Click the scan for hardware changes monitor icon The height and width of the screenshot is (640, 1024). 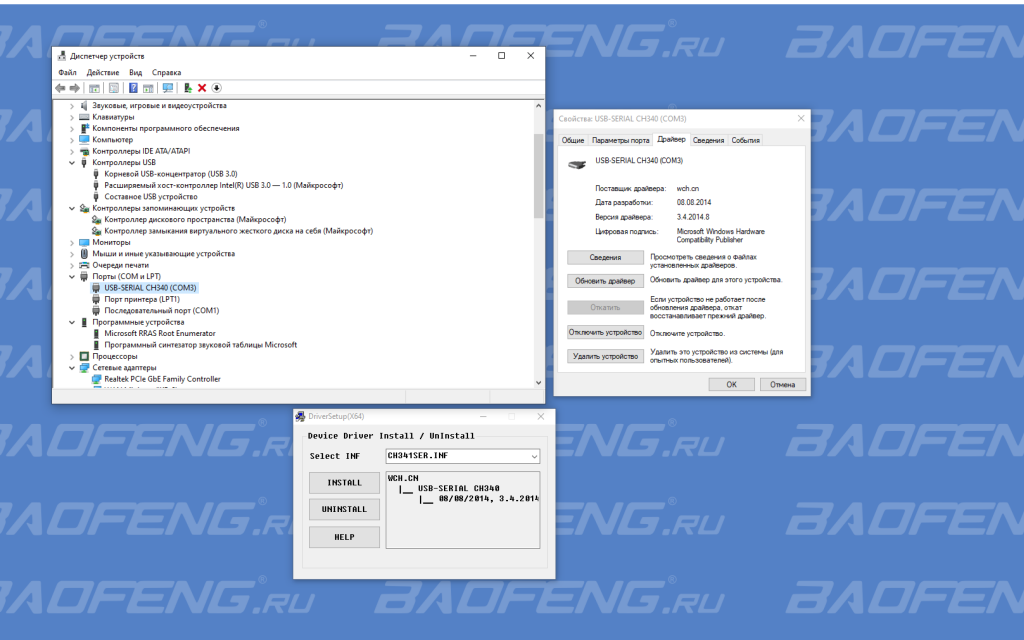point(167,88)
